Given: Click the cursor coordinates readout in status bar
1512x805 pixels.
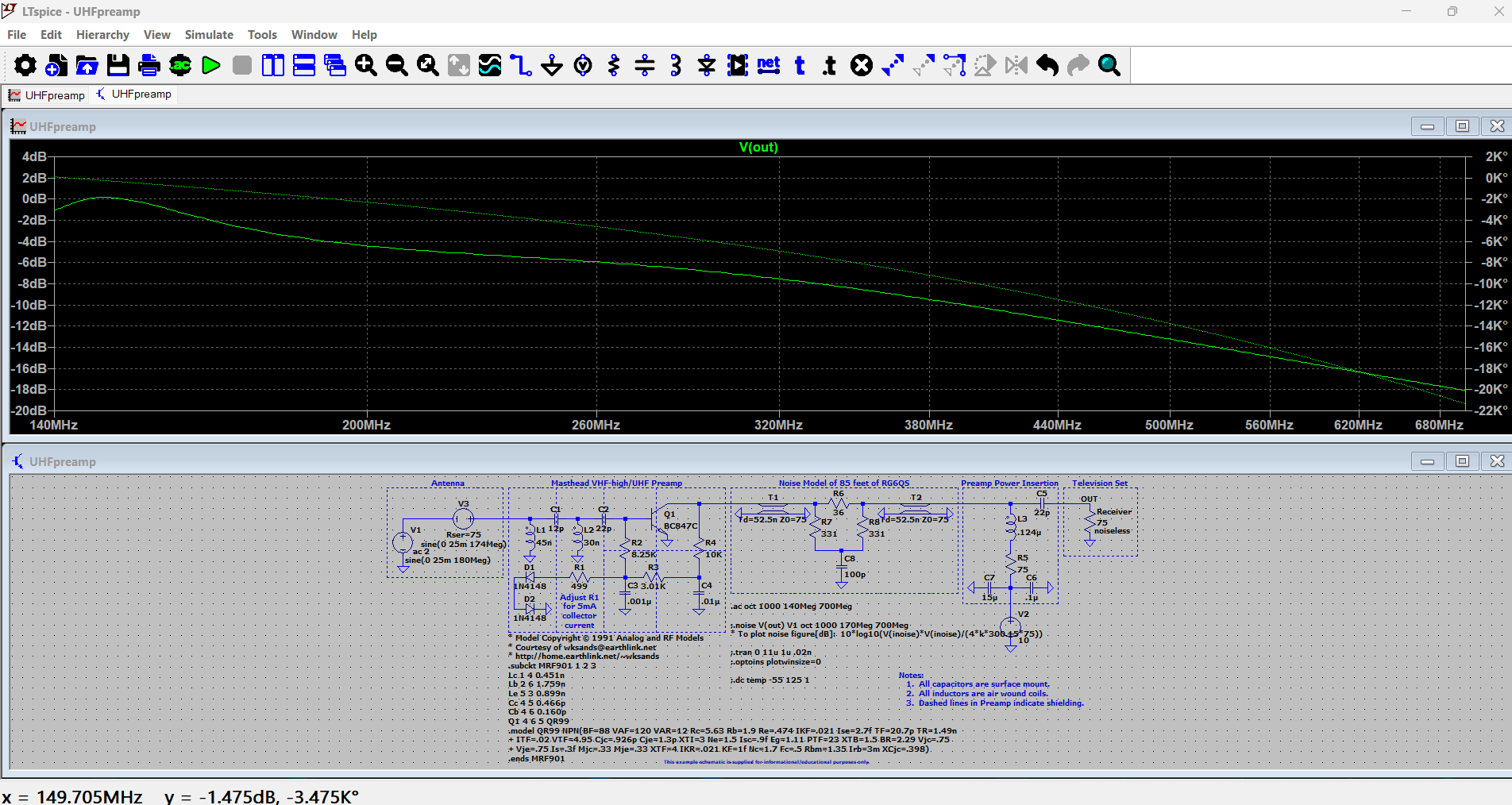Looking at the screenshot, I should point(181,796).
